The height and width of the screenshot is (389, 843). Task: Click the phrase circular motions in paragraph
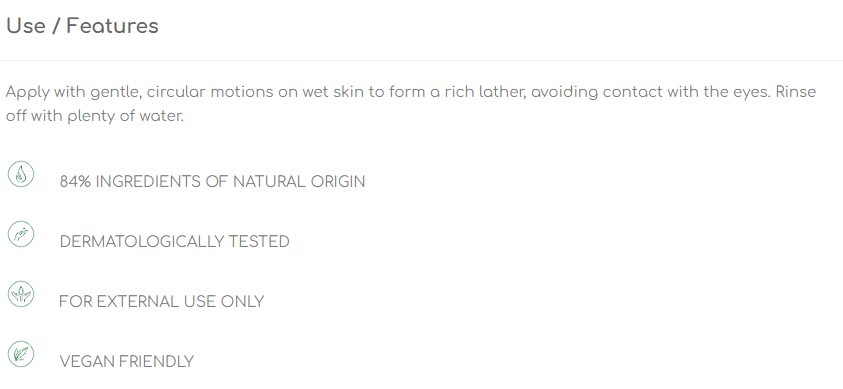(210, 92)
